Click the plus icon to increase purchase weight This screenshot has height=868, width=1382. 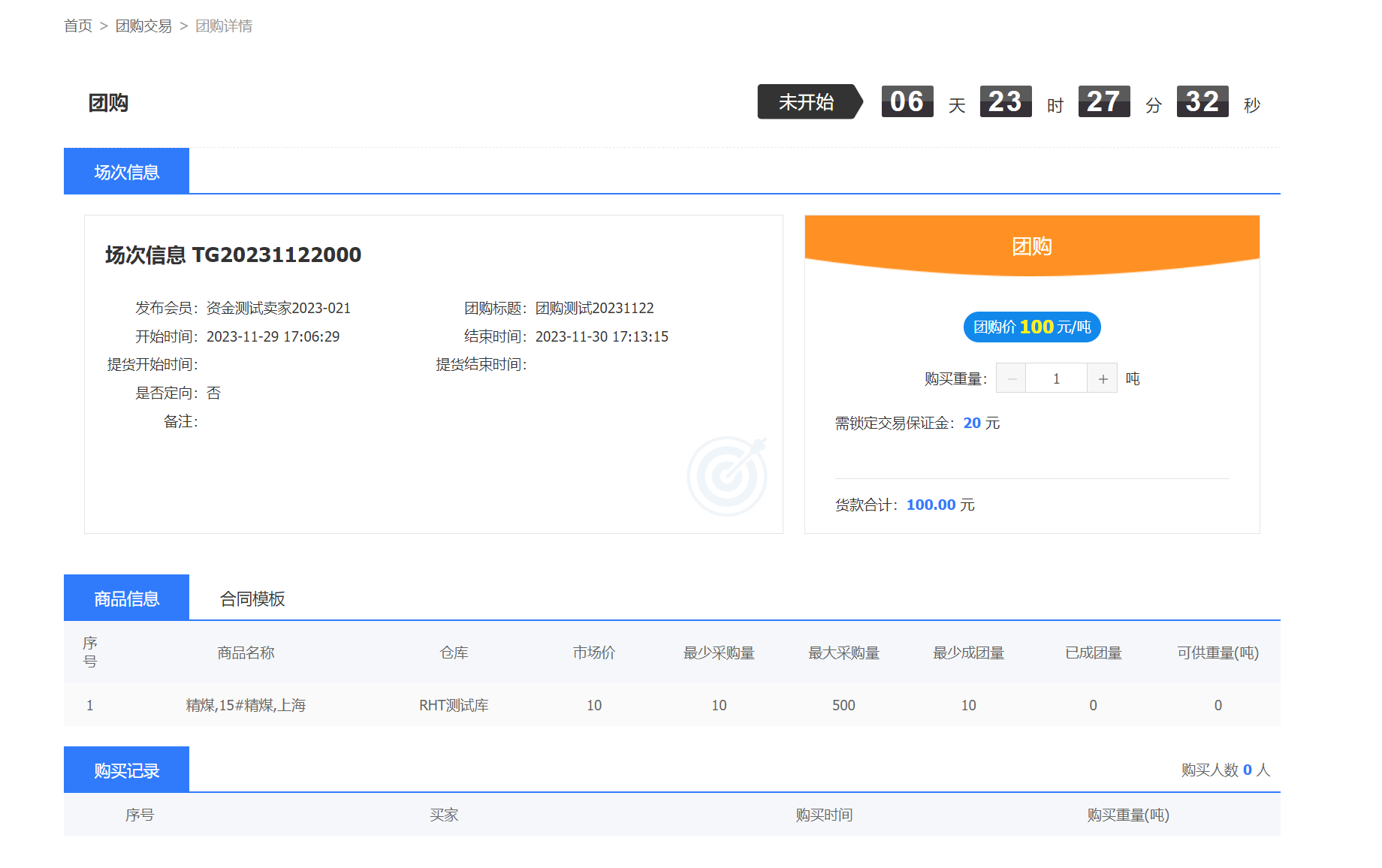pyautogui.click(x=1102, y=378)
